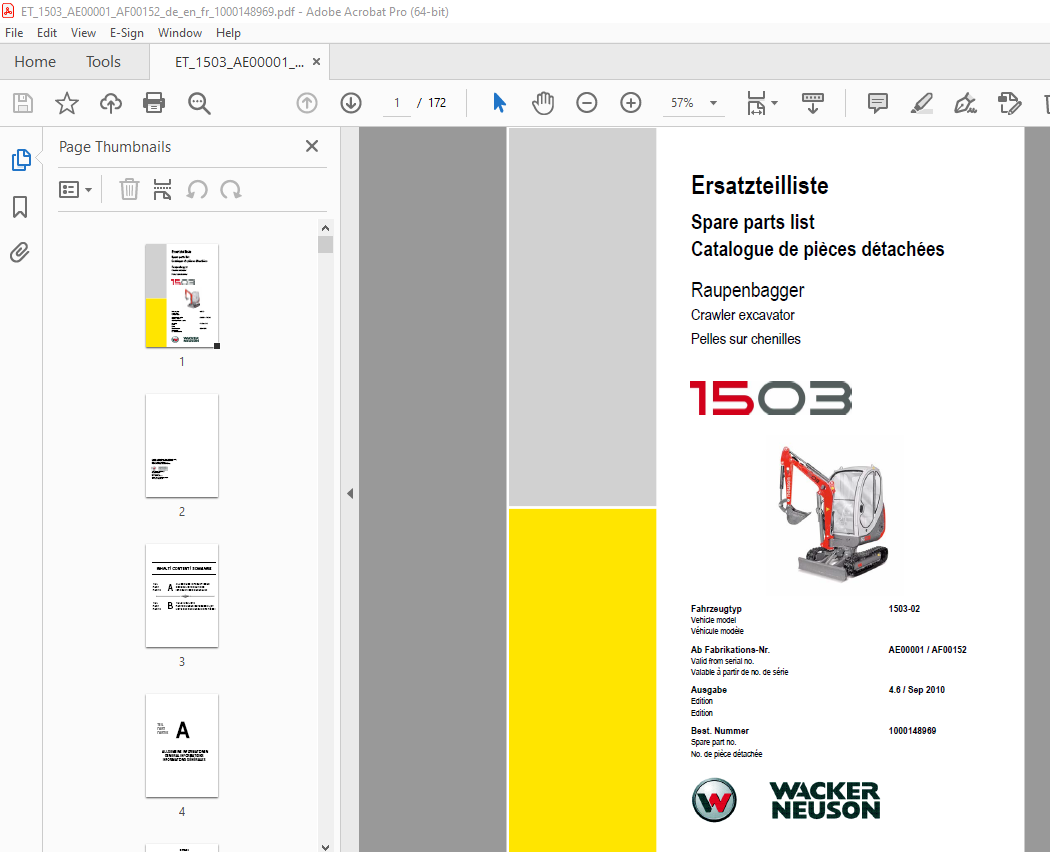1050x852 pixels.
Task: Select page 2 thumbnail
Action: click(x=182, y=445)
